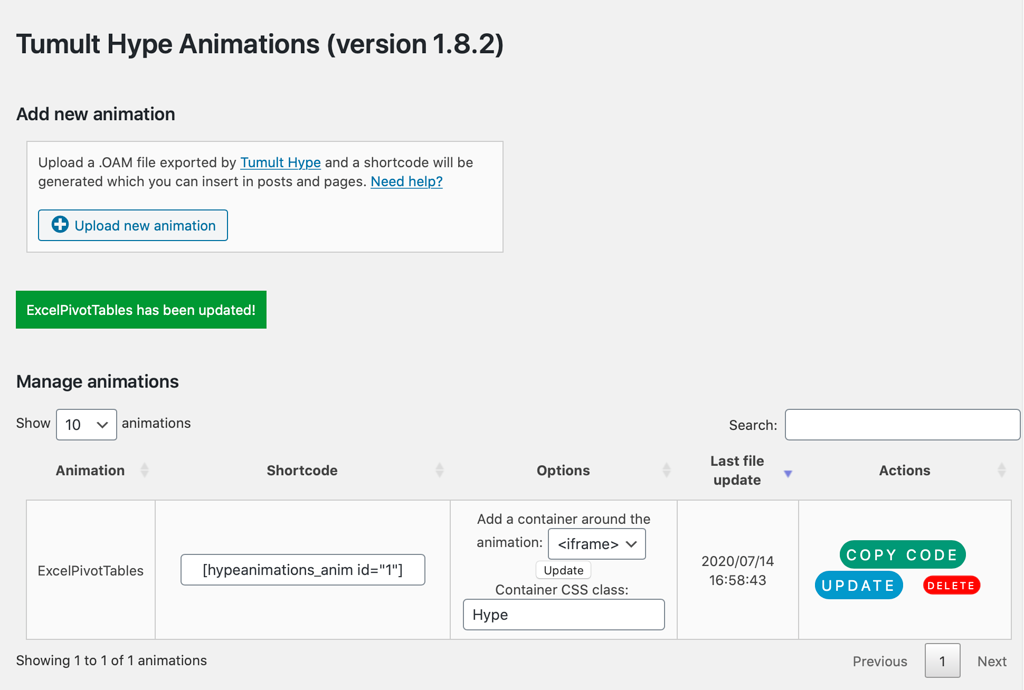
Task: Click the Upload new animation button
Action: click(x=132, y=225)
